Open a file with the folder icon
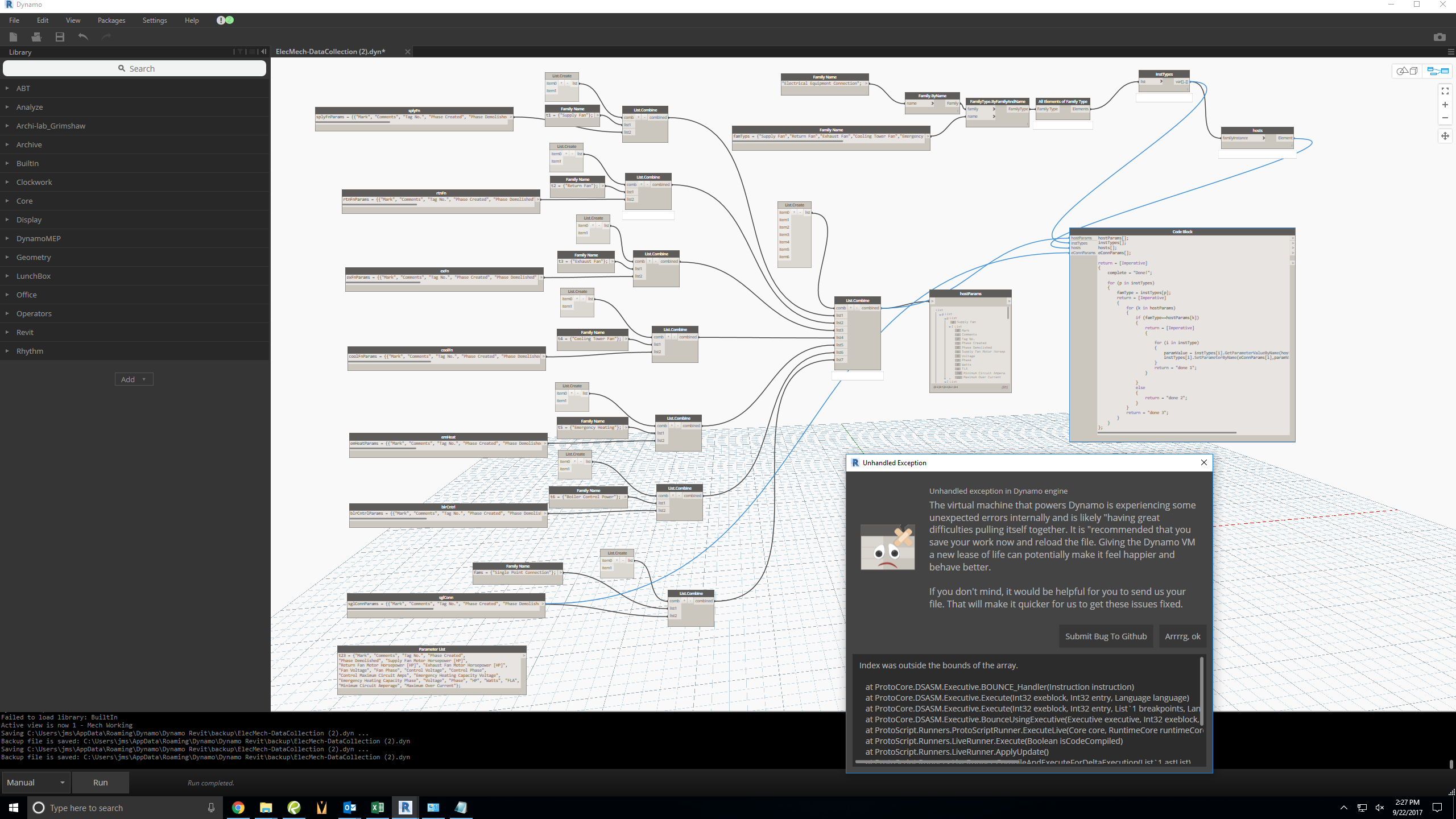The height and width of the screenshot is (819, 1456). 36,37
